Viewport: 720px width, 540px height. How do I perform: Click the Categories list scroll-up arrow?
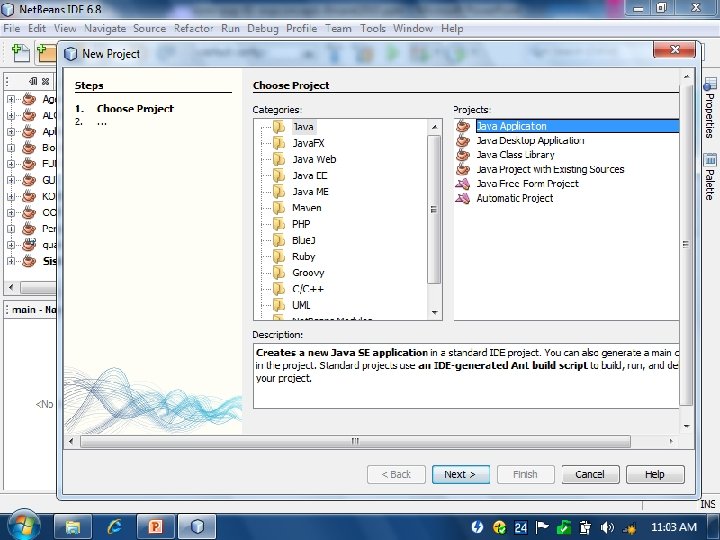434,127
